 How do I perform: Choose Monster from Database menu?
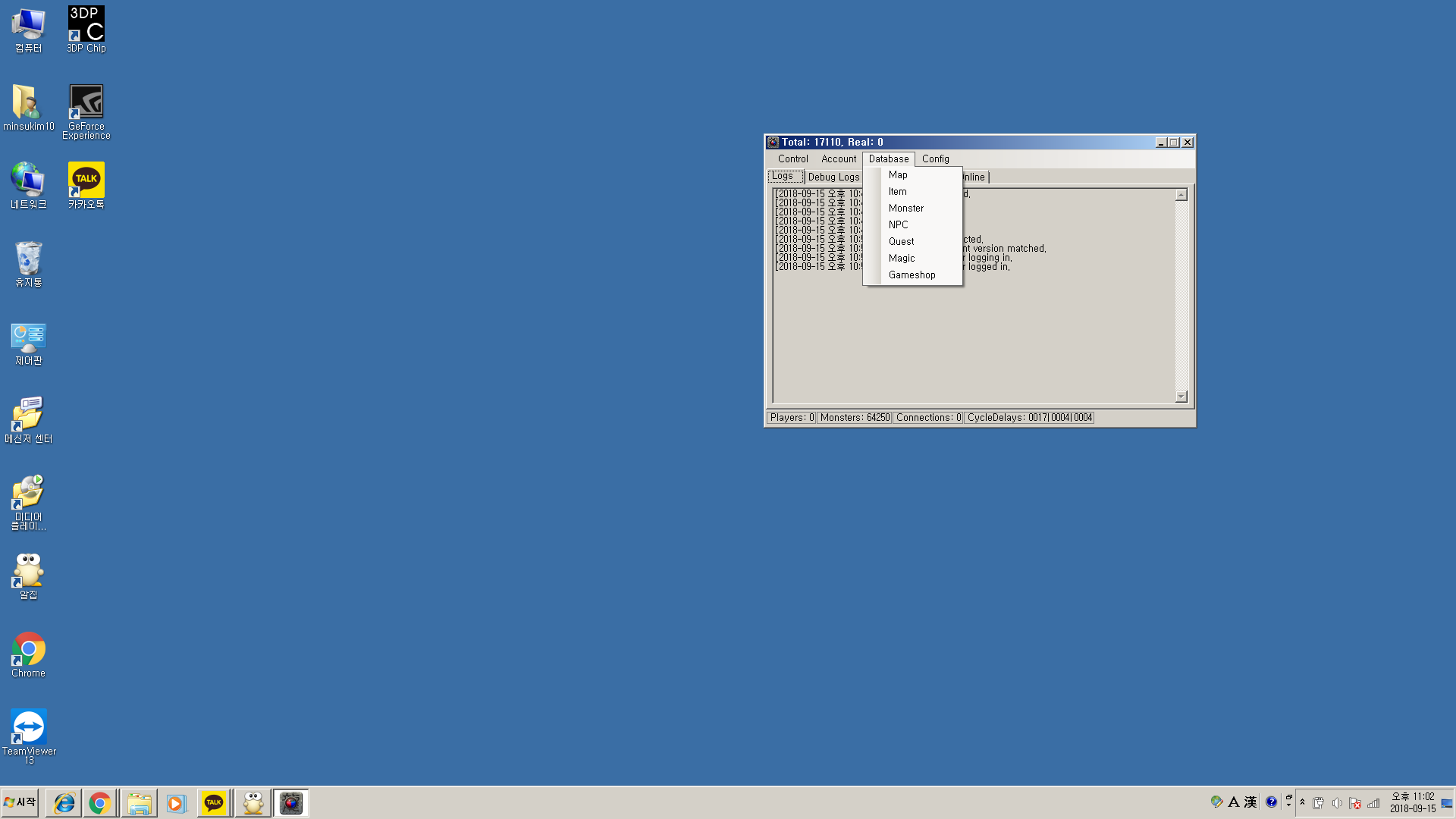[x=913, y=209]
